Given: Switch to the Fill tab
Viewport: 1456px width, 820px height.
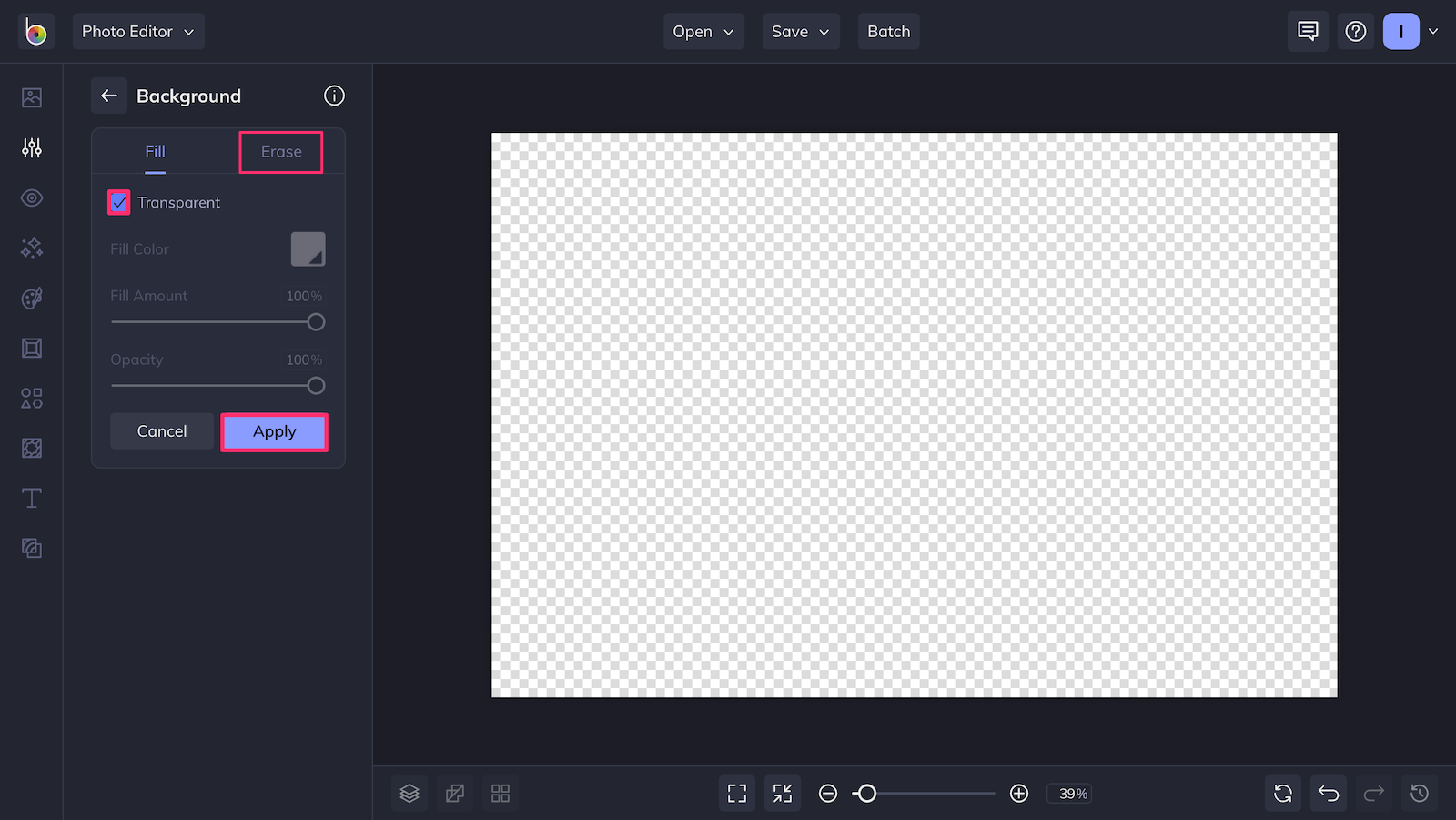Looking at the screenshot, I should pos(154,152).
